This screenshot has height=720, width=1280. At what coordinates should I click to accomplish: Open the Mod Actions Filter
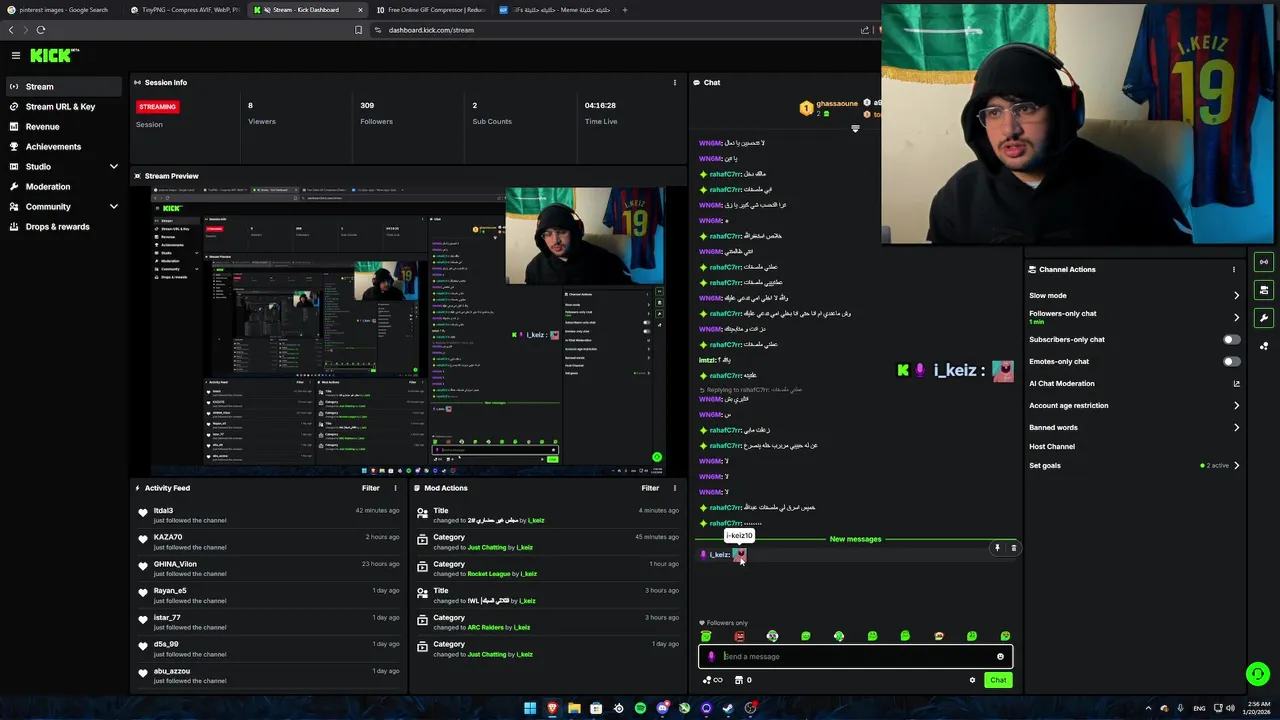[x=650, y=488]
